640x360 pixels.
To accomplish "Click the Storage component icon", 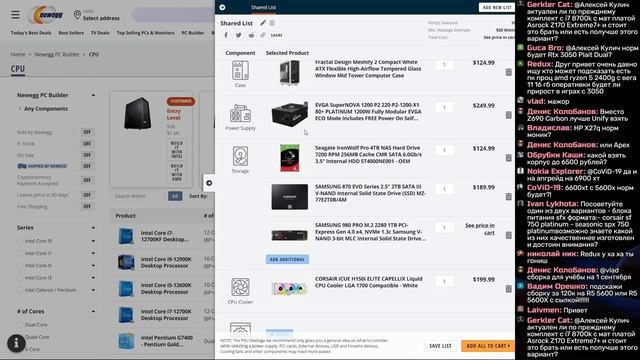I will click(240, 156).
